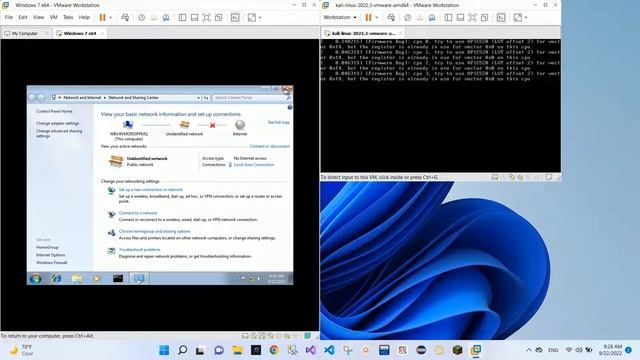Open Tabs menu in Windows 7 VMware window
Viewport: 640px width, 360px height.
point(68,17)
